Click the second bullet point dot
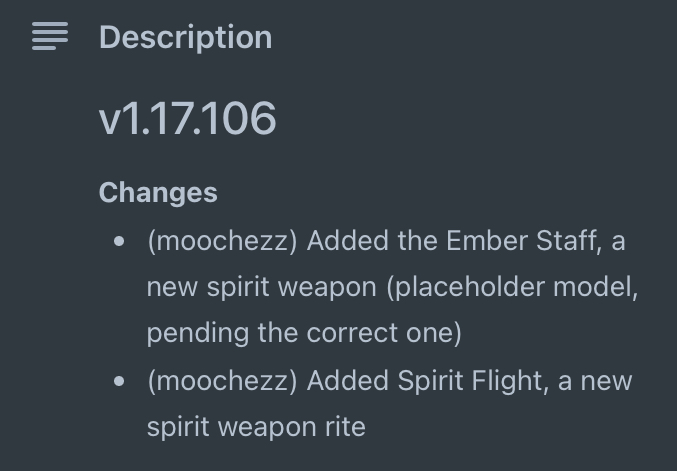 pos(119,381)
